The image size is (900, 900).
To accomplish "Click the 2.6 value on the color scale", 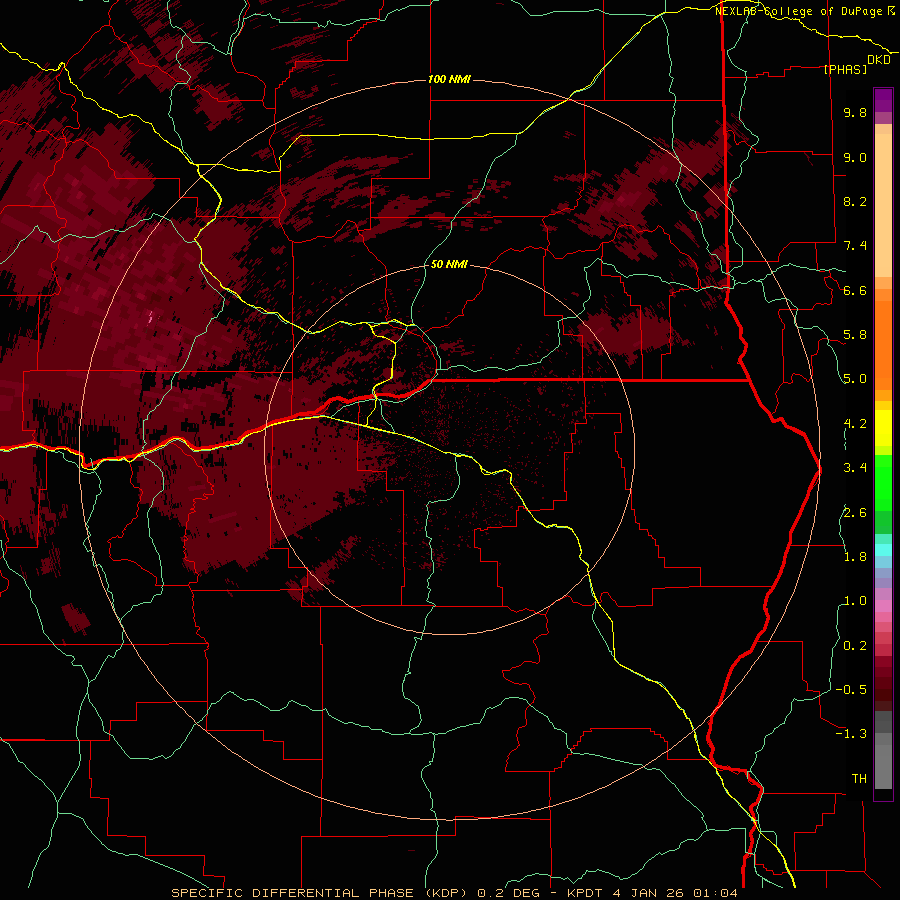I will [855, 513].
